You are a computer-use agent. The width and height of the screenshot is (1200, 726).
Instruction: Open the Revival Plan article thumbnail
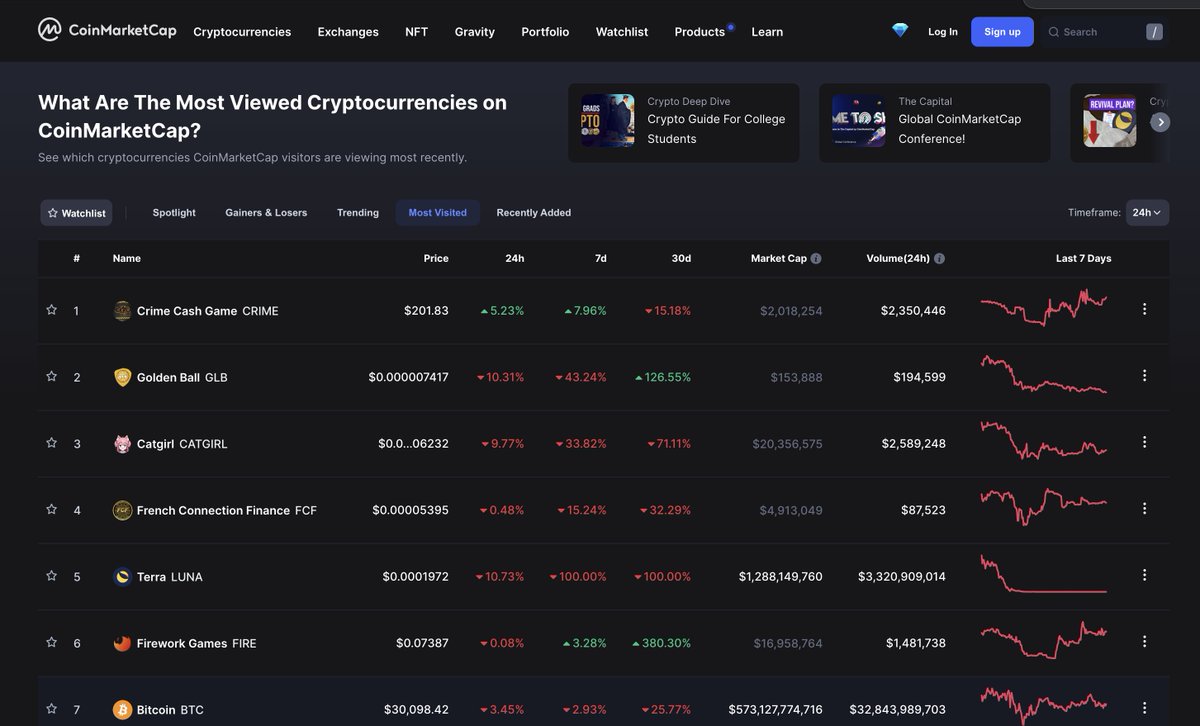(1110, 121)
